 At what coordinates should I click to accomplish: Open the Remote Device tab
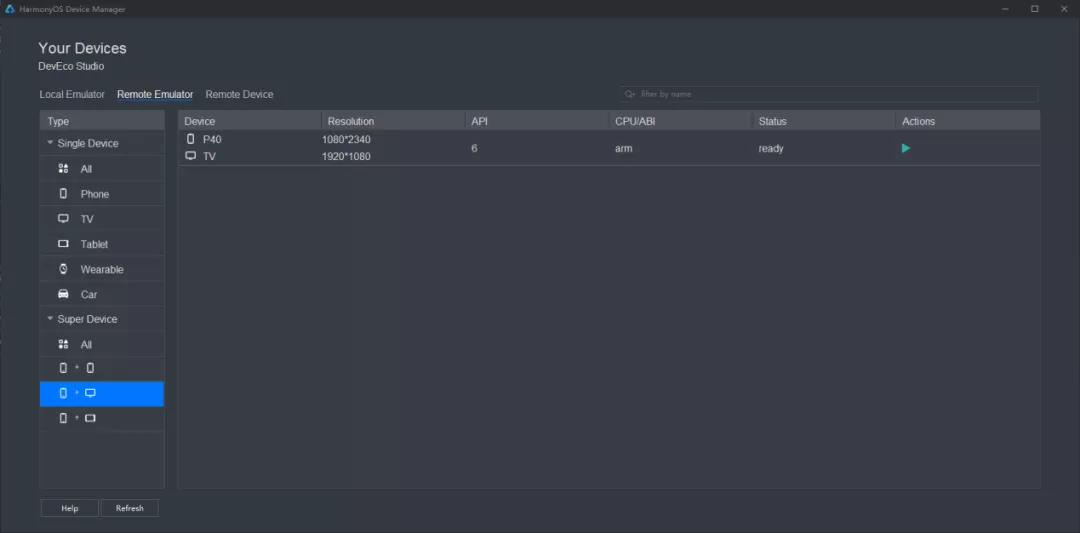click(x=239, y=94)
